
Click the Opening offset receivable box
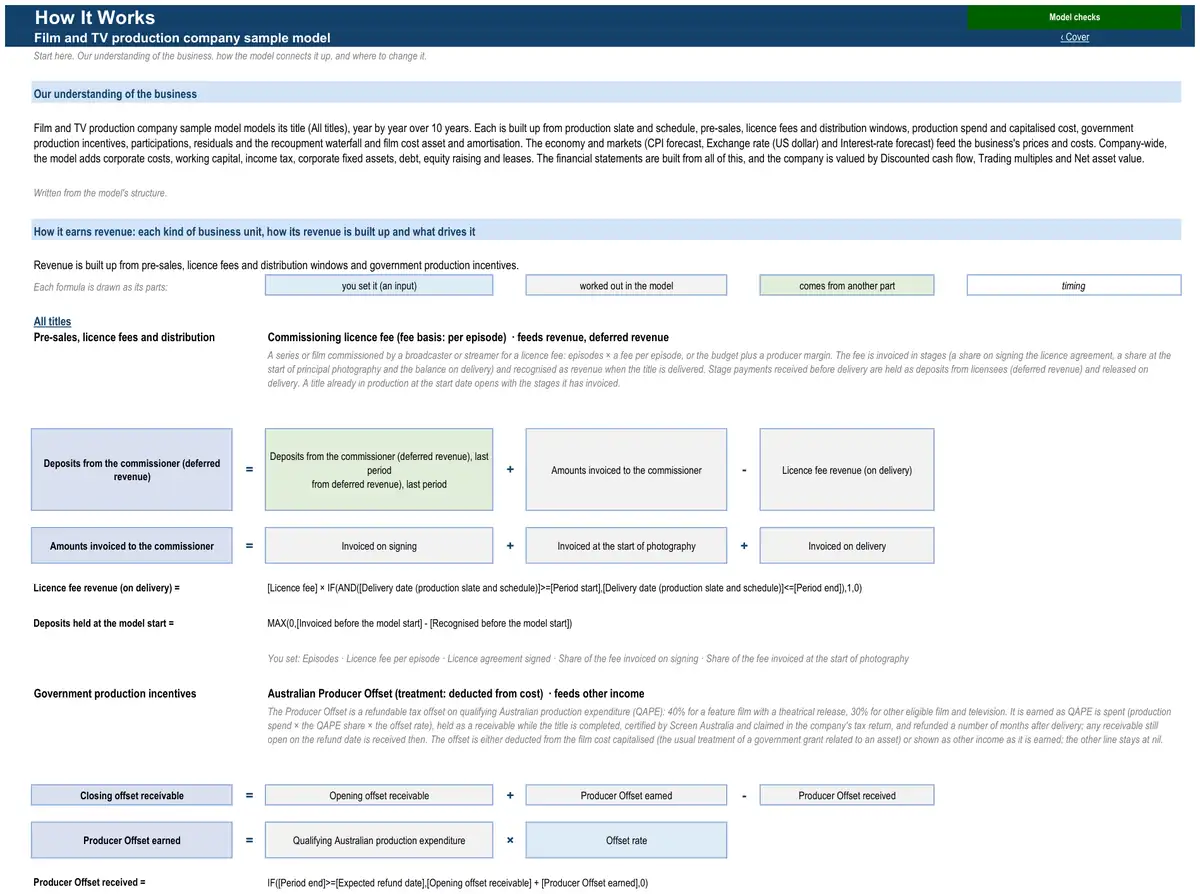(x=379, y=796)
